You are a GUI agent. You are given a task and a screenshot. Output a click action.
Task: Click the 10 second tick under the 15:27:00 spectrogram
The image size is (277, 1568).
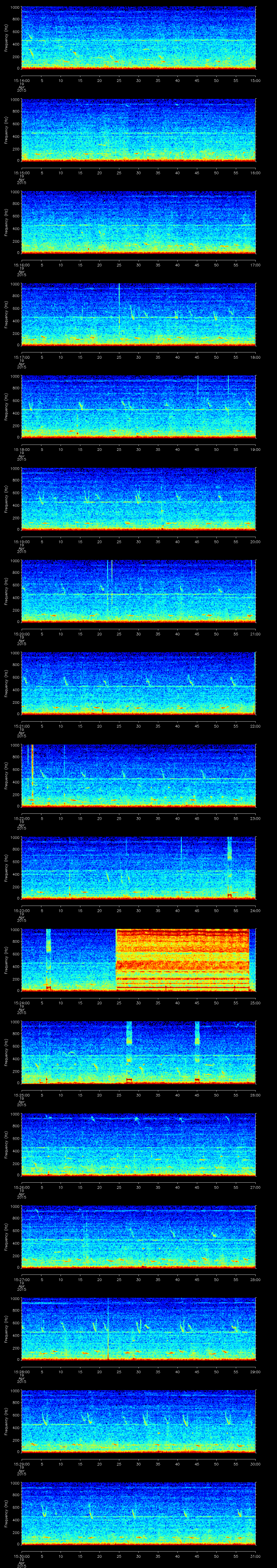tap(61, 1279)
